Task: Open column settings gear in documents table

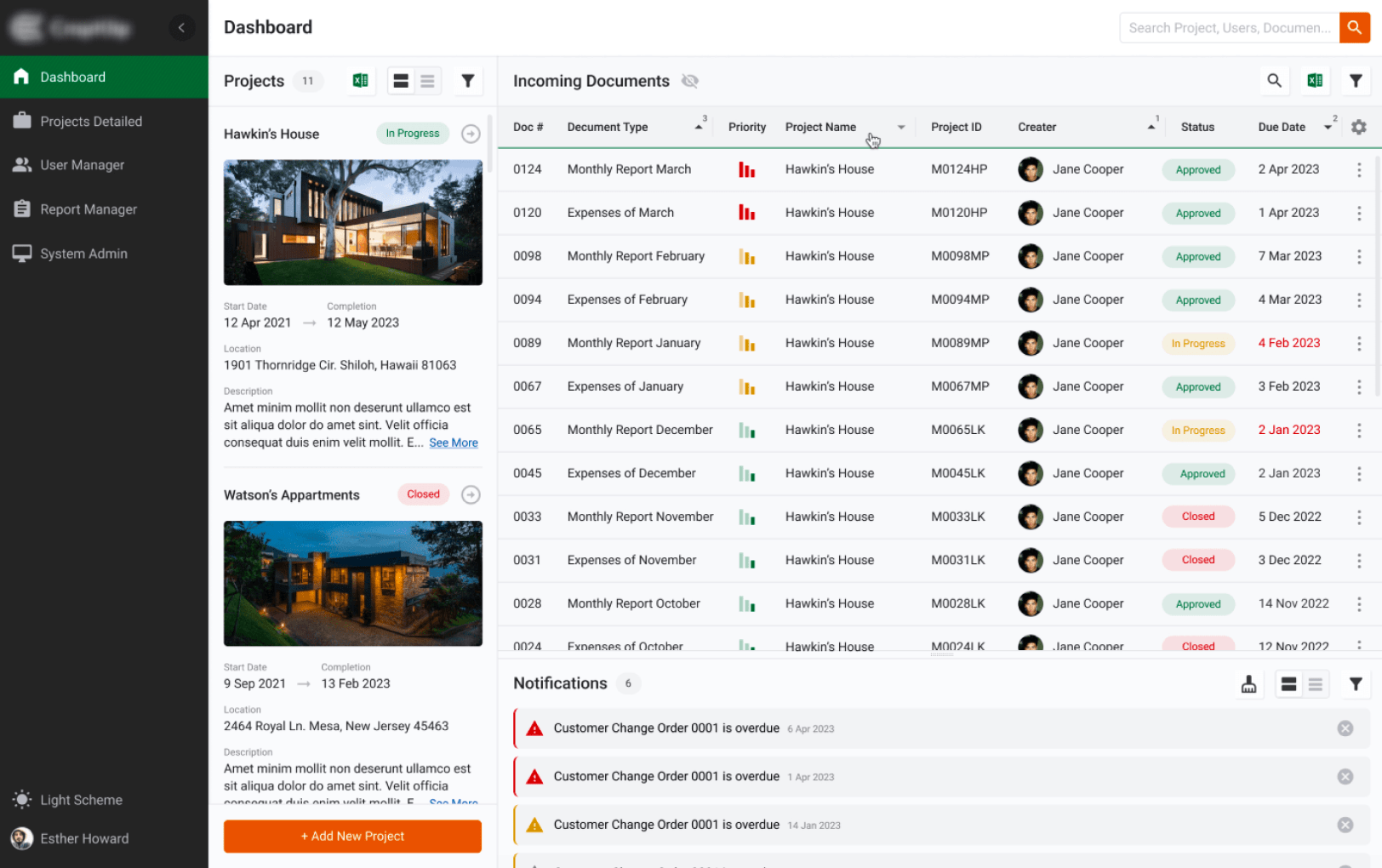Action: tap(1358, 126)
